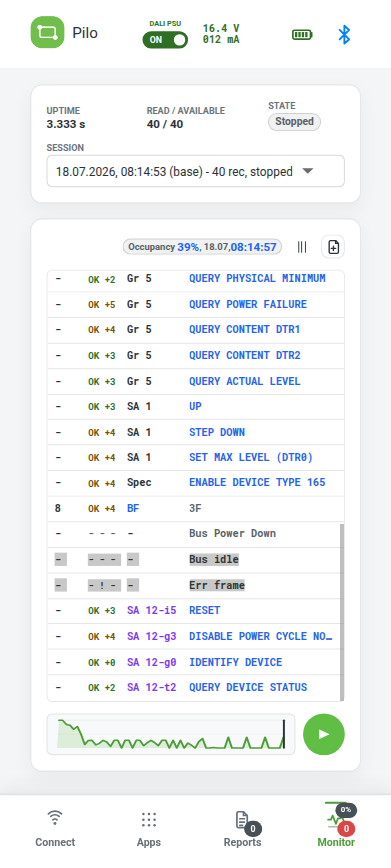Click the SA 12-g3 address cell

(x=152, y=637)
